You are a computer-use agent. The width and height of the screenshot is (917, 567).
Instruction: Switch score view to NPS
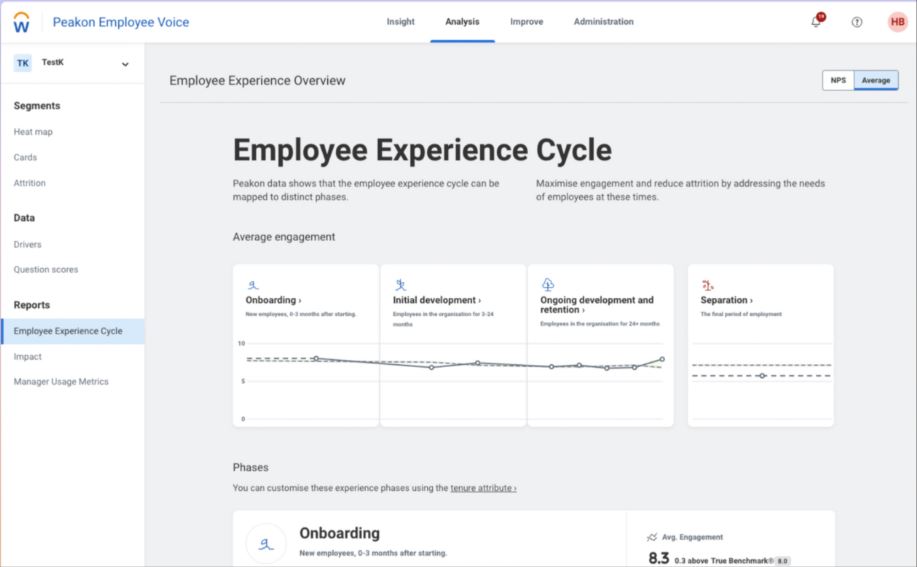coord(838,80)
